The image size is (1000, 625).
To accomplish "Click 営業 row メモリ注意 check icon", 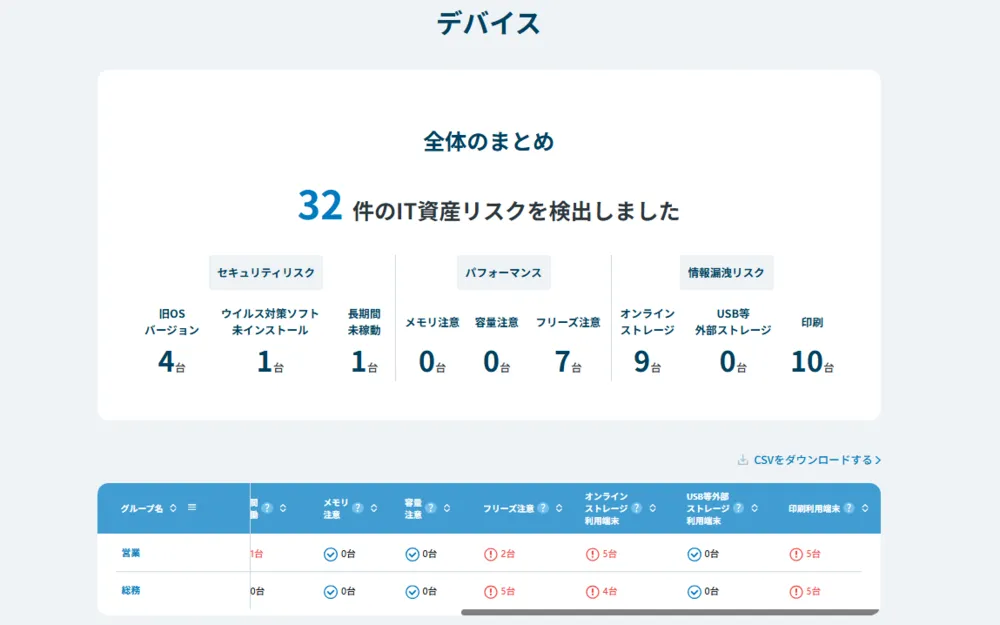I will pos(330,554).
